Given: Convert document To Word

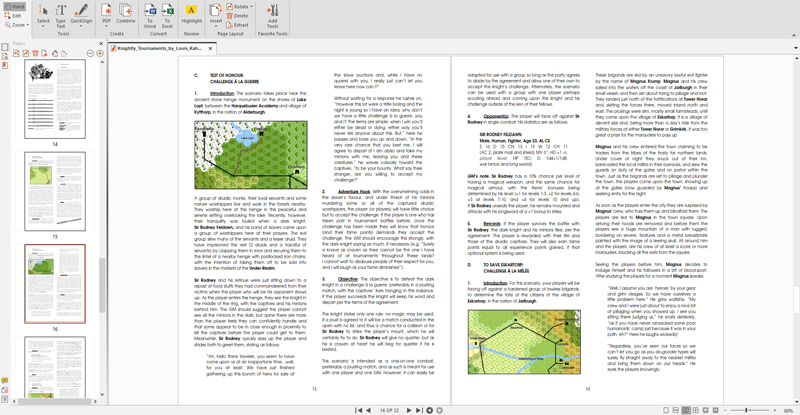Looking at the screenshot, I should point(149,17).
